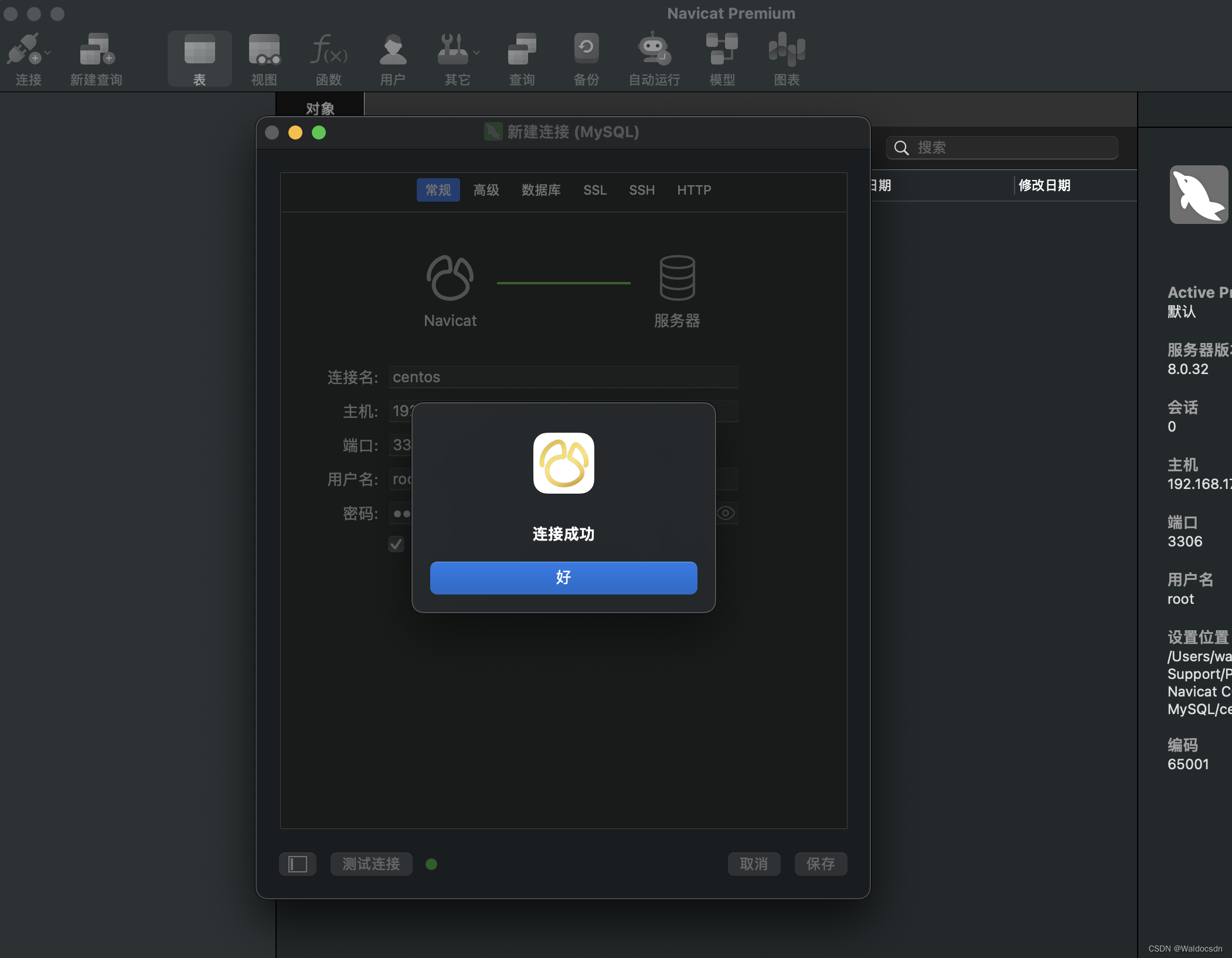Viewport: 1232px width, 958px height.
Task: Minimize the 新建连接 dialog with yellow button
Action: [x=295, y=133]
